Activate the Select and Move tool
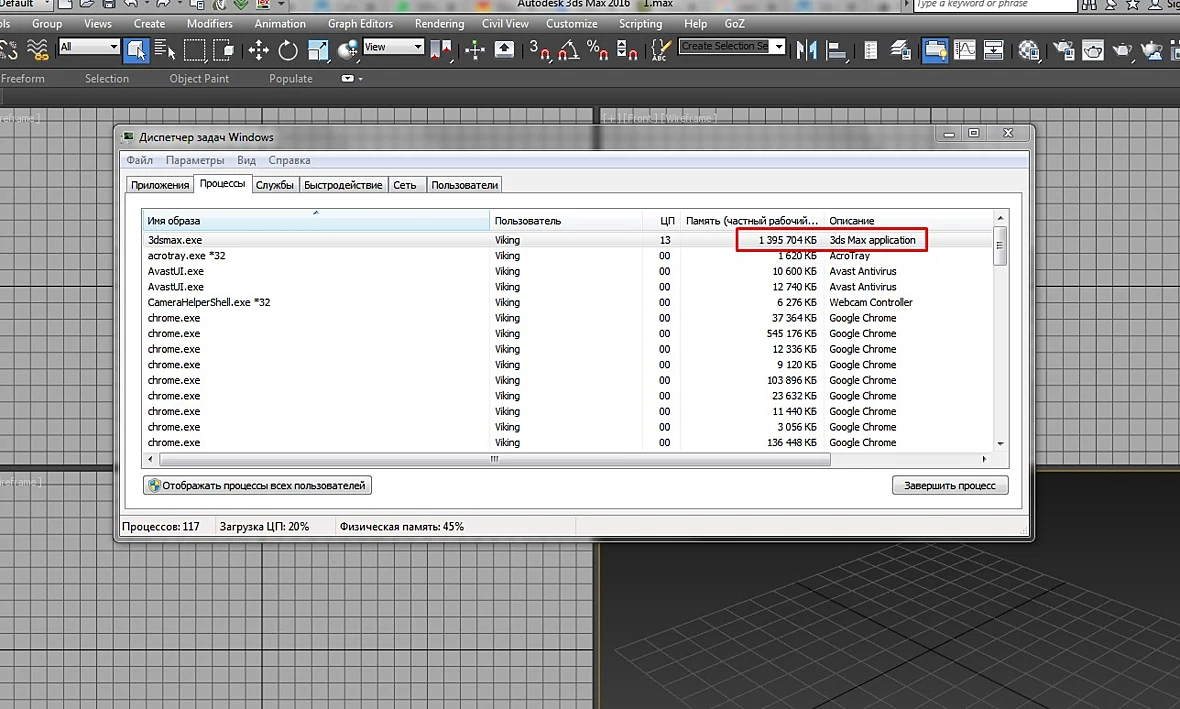The image size is (1180, 709). pos(258,50)
